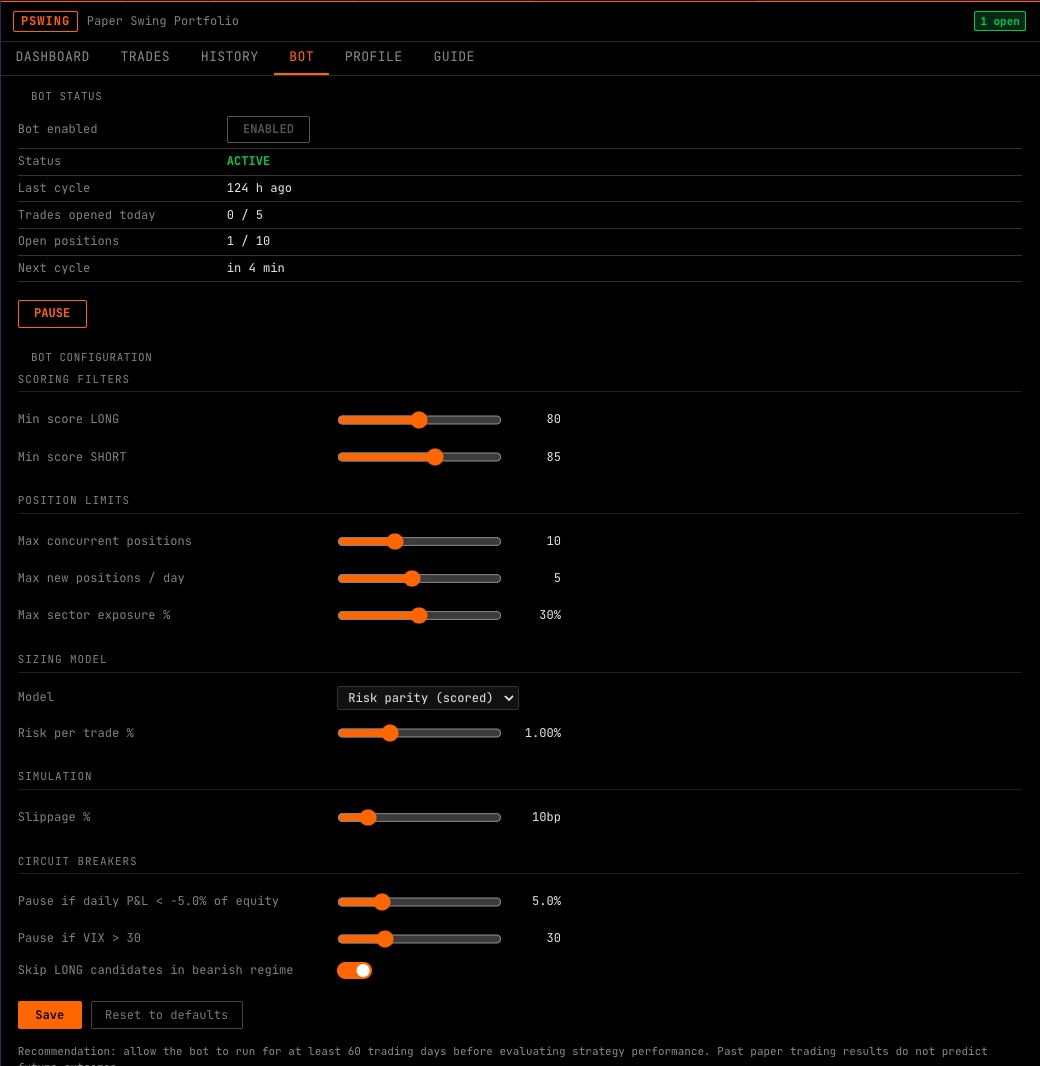Click the Min score LONG value 80

click(x=553, y=419)
